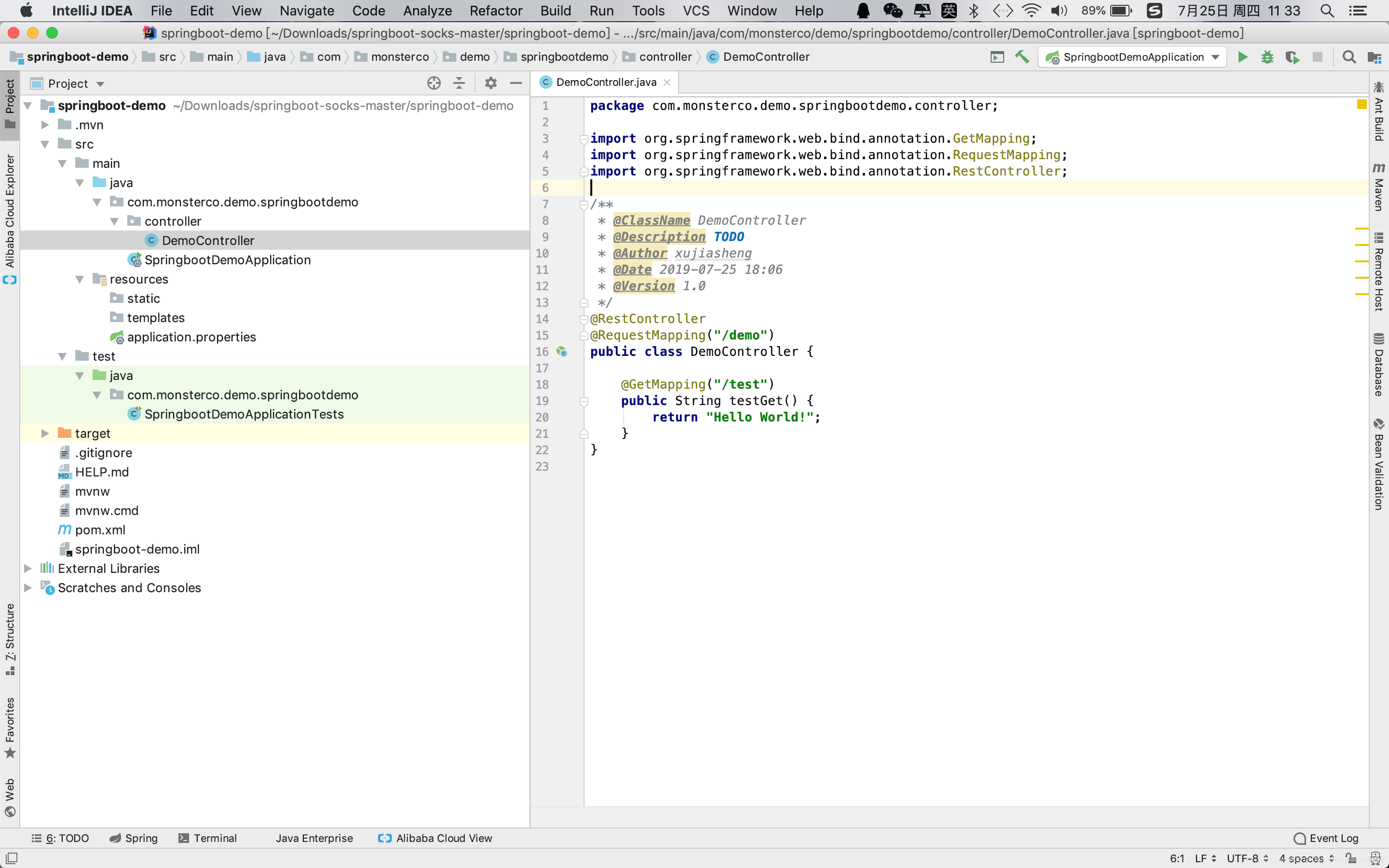Viewport: 1389px width, 868px height.
Task: Expand the target folder
Action: [x=45, y=434]
